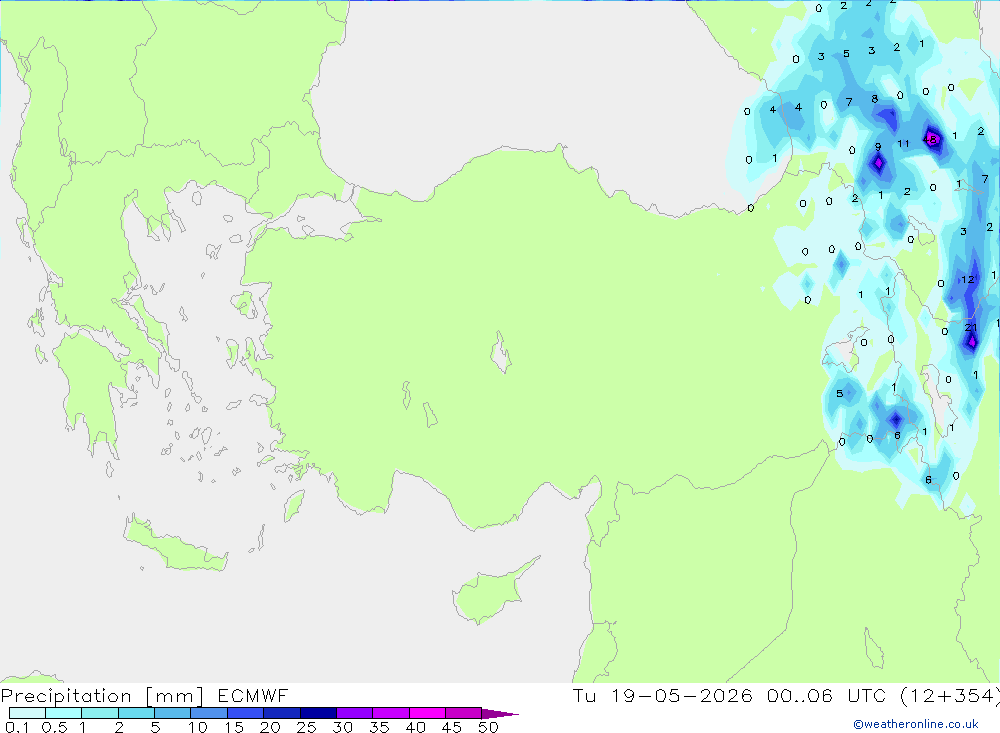Image resolution: width=1000 pixels, height=733 pixels.
Task: Click the '40' legend scale label
Action: point(415,727)
